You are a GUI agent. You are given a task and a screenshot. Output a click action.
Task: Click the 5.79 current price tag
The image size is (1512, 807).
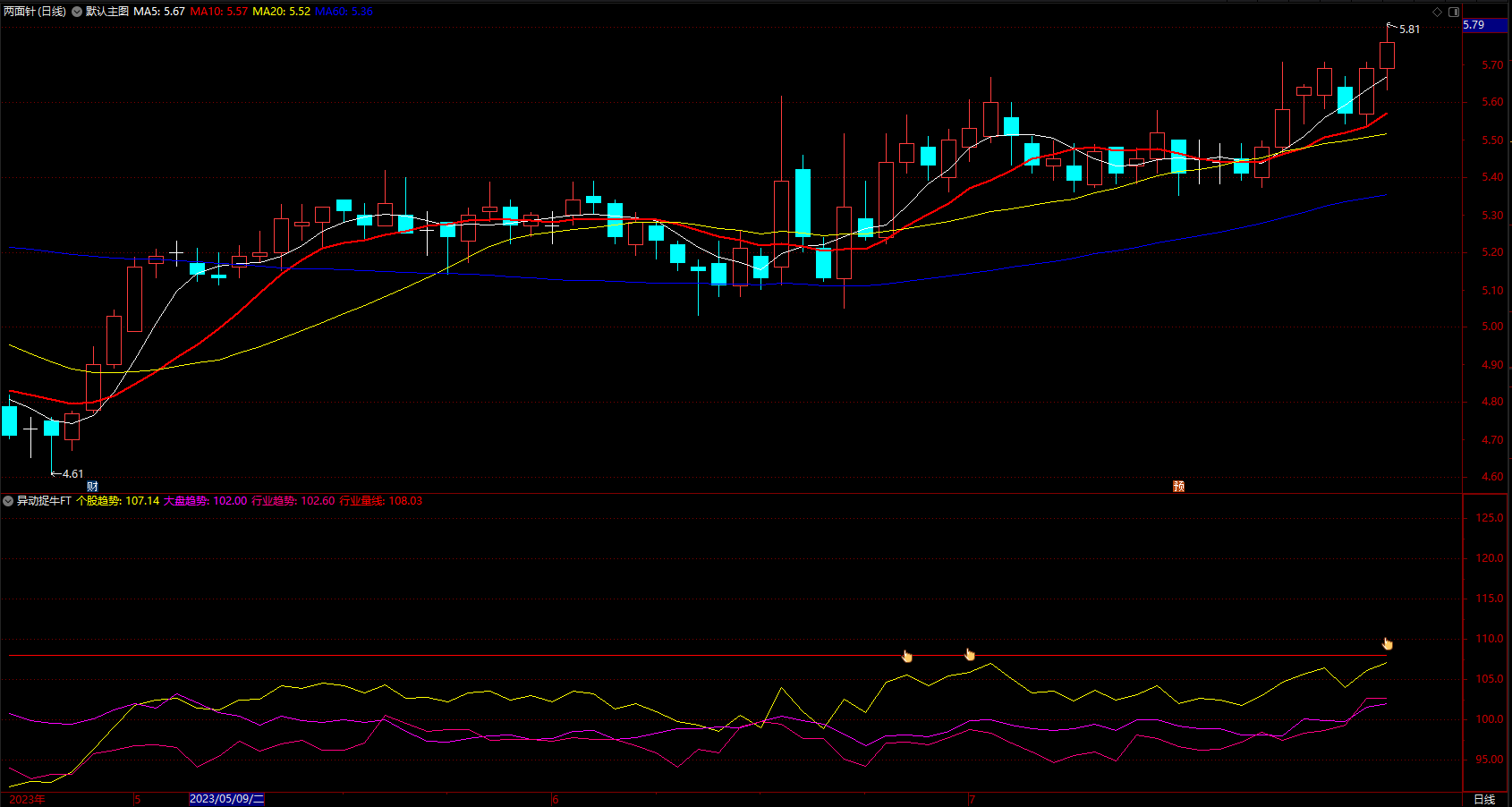[x=1485, y=25]
